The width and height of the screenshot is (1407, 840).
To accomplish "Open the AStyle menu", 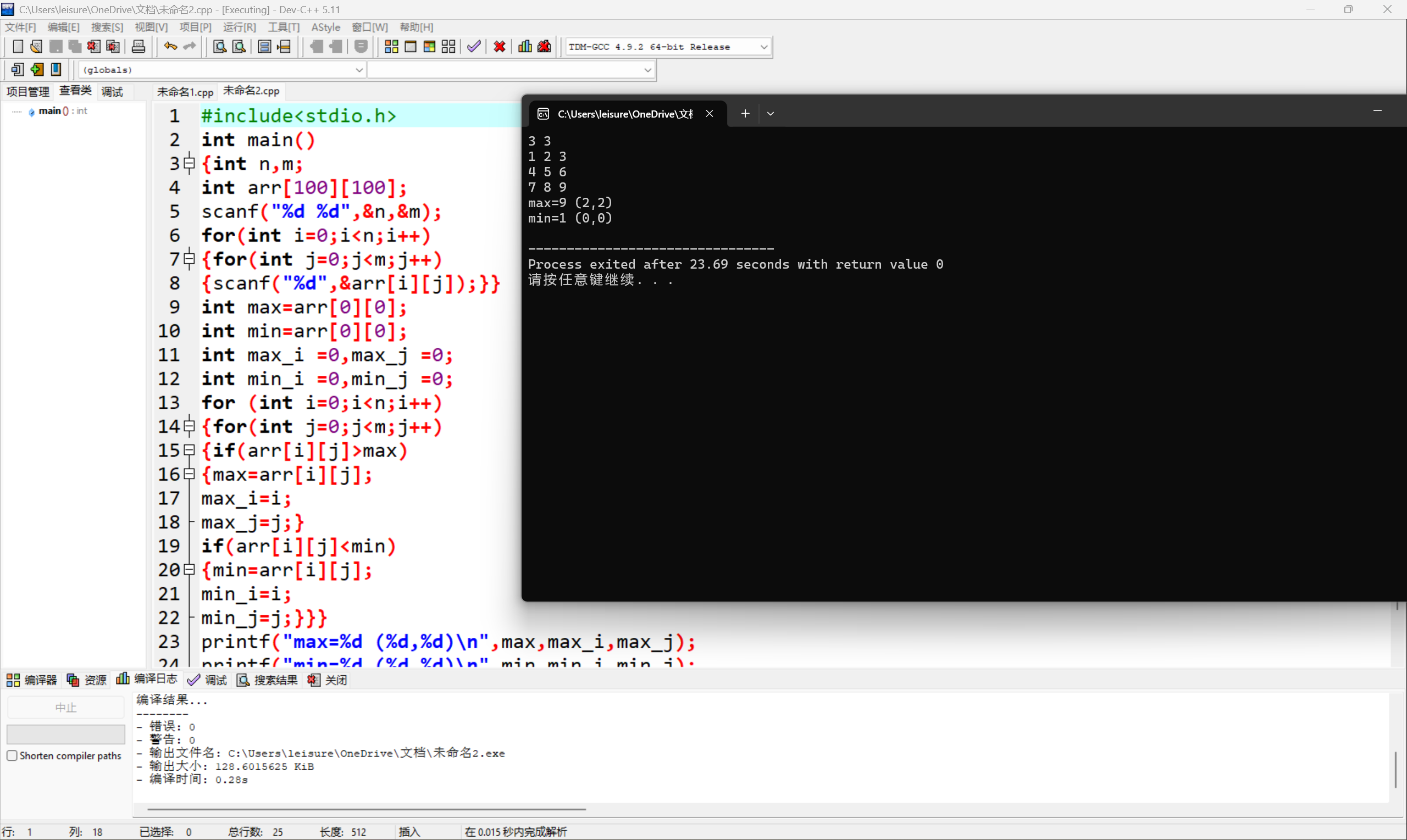I will click(x=325, y=26).
